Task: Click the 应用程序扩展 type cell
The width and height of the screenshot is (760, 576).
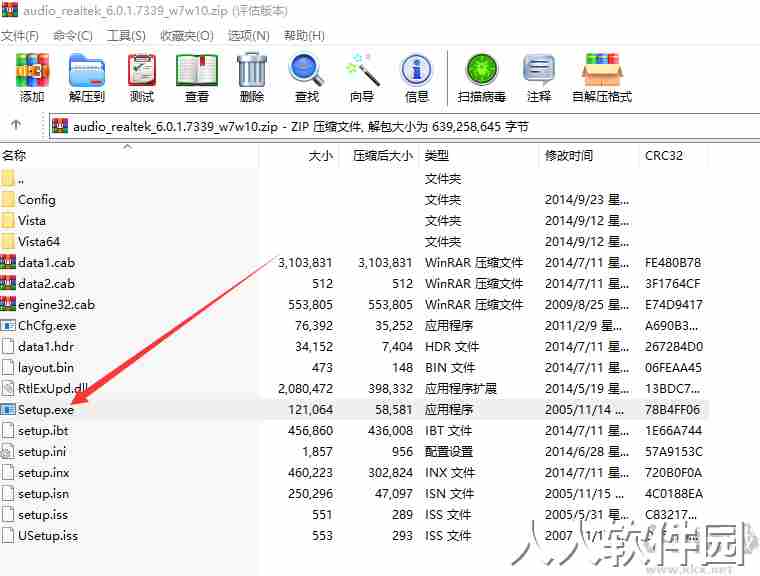Action: tap(460, 389)
